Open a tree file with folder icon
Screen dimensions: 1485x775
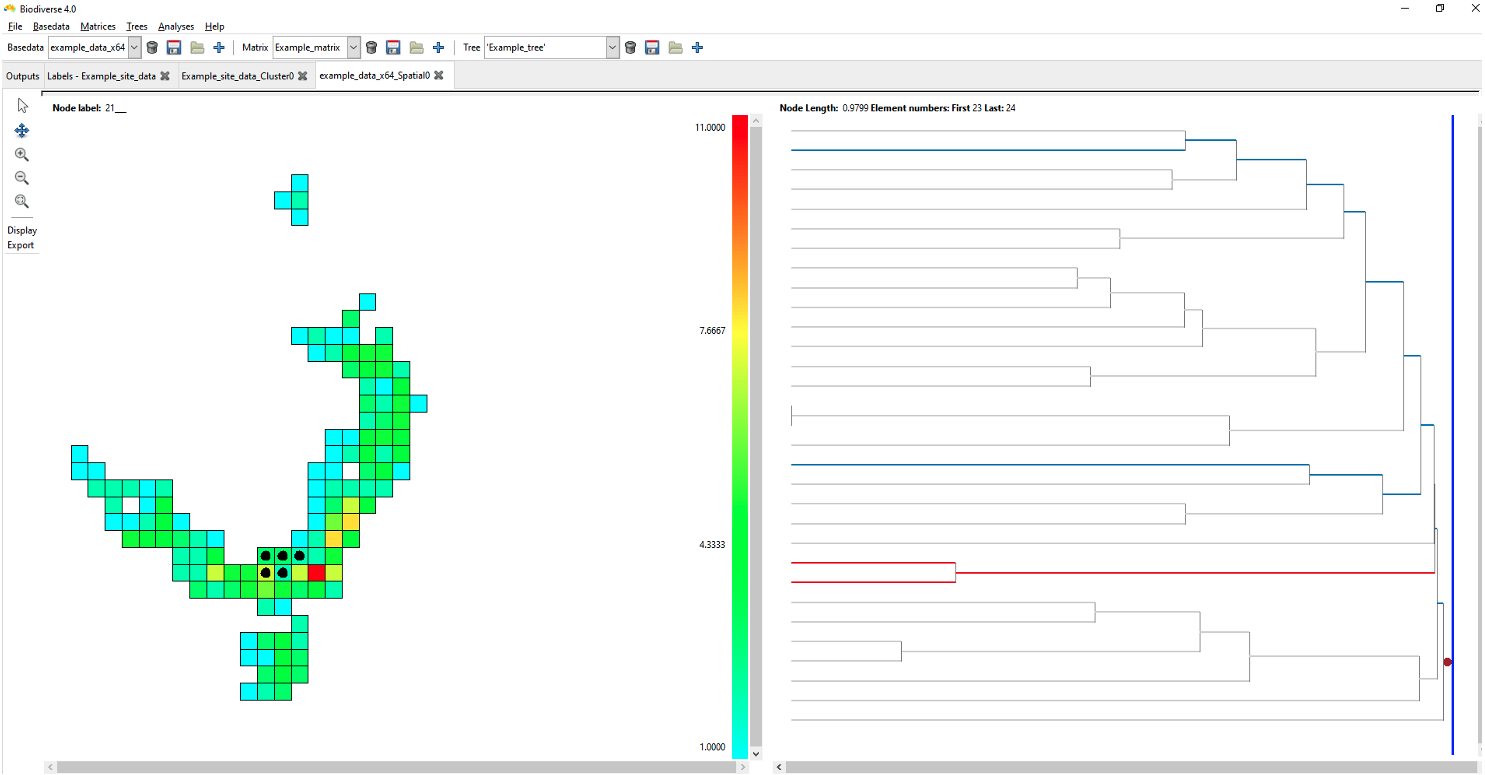pos(676,47)
